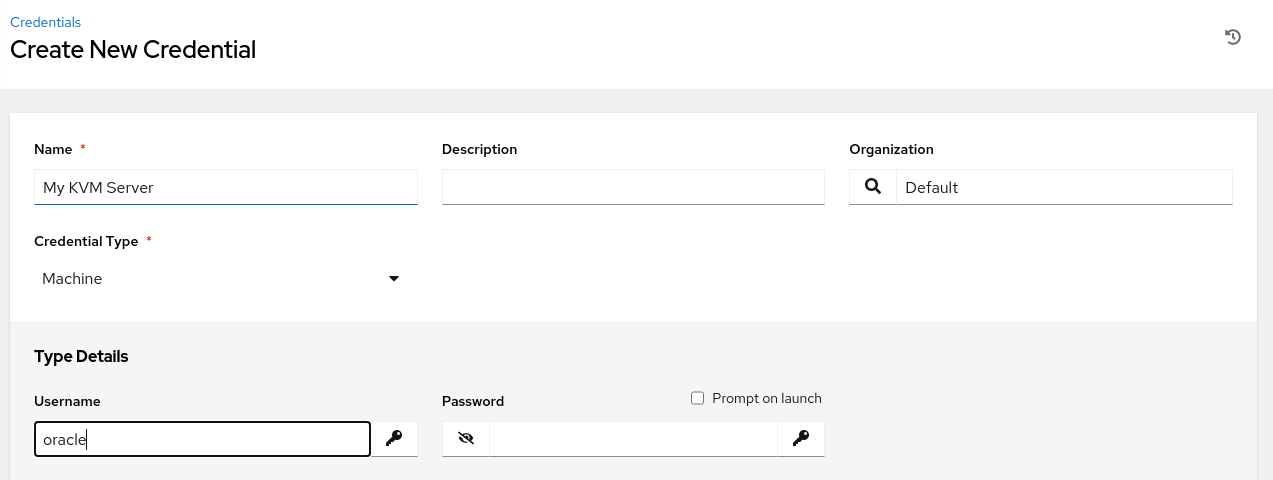Click the Organization lookup magnifier icon

point(873,187)
